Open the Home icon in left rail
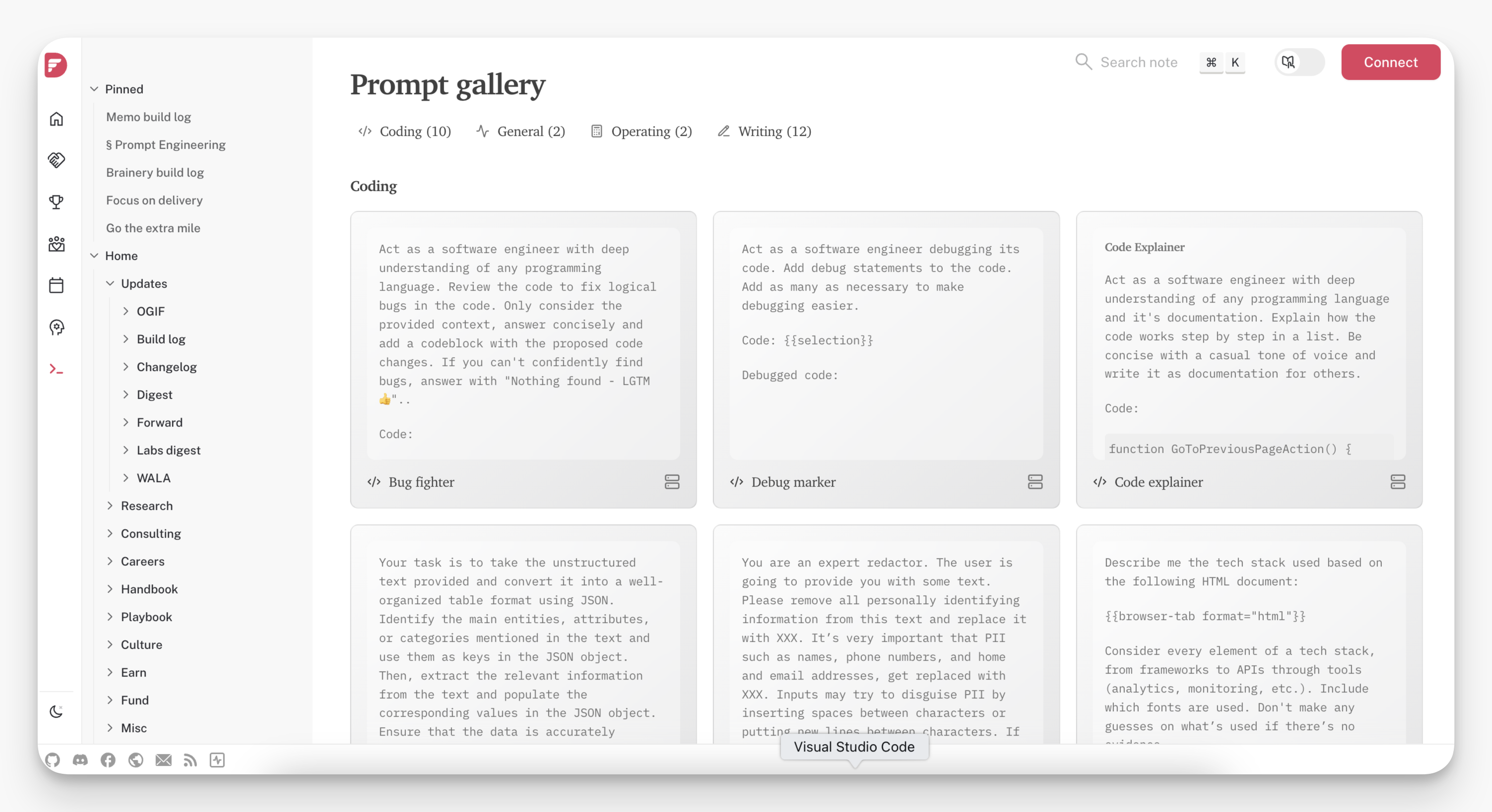This screenshot has height=812, width=1492. (56, 119)
